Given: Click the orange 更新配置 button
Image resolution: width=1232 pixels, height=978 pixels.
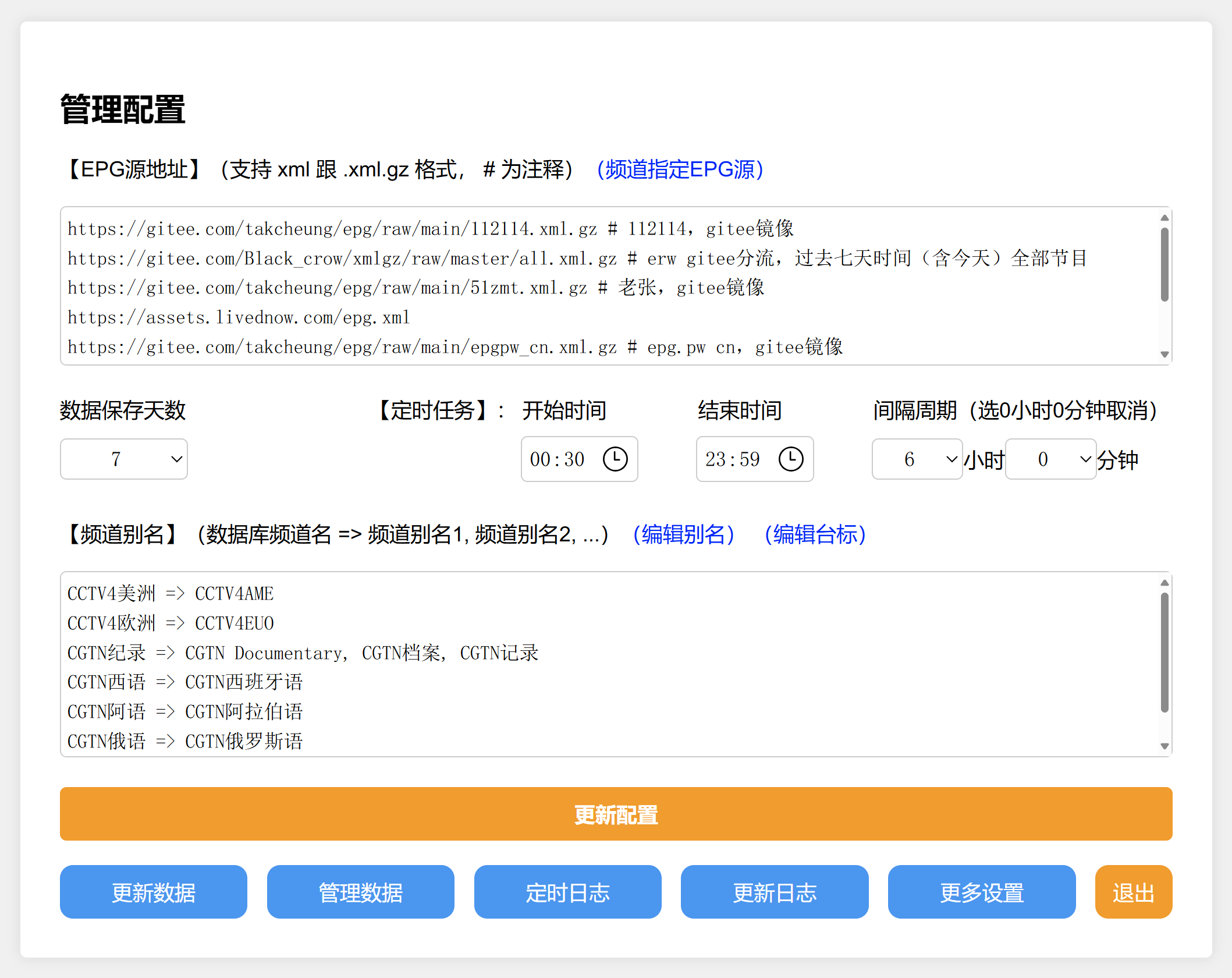Looking at the screenshot, I should click(x=616, y=814).
